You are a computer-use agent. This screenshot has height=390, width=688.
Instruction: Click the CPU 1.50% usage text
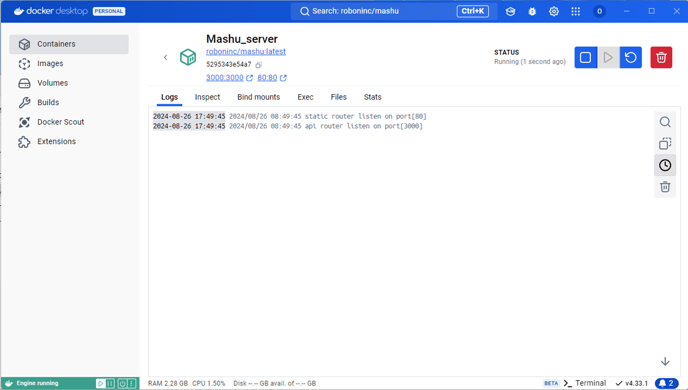click(208, 383)
